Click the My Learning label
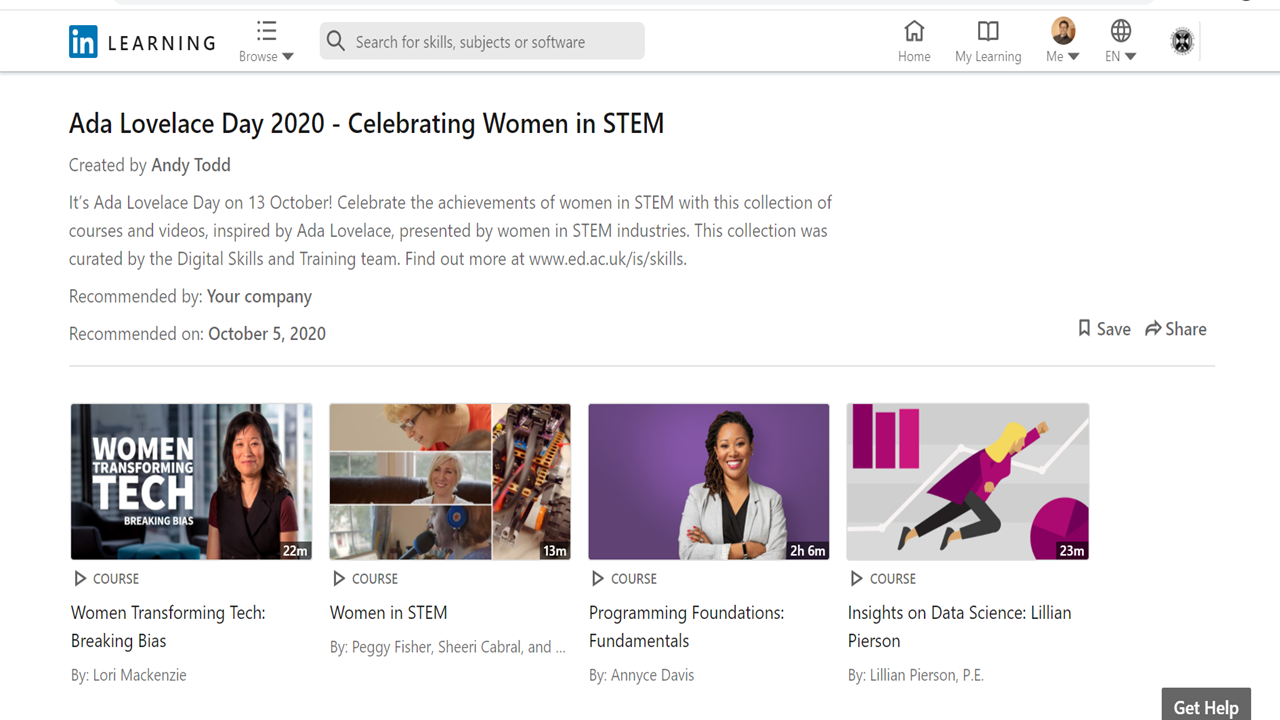Viewport: 1280px width, 720px height. 988,57
